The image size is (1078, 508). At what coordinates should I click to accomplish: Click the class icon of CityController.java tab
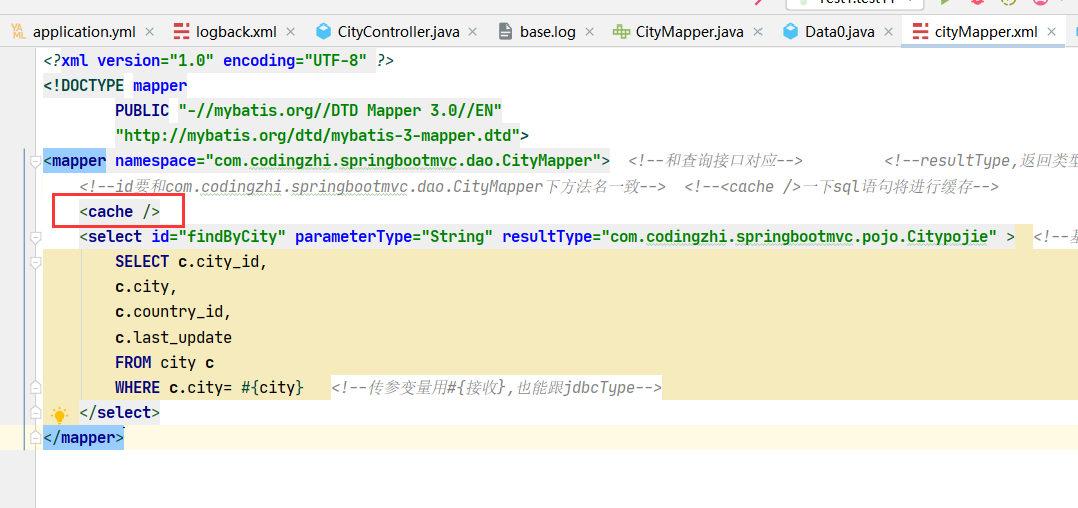[x=324, y=31]
